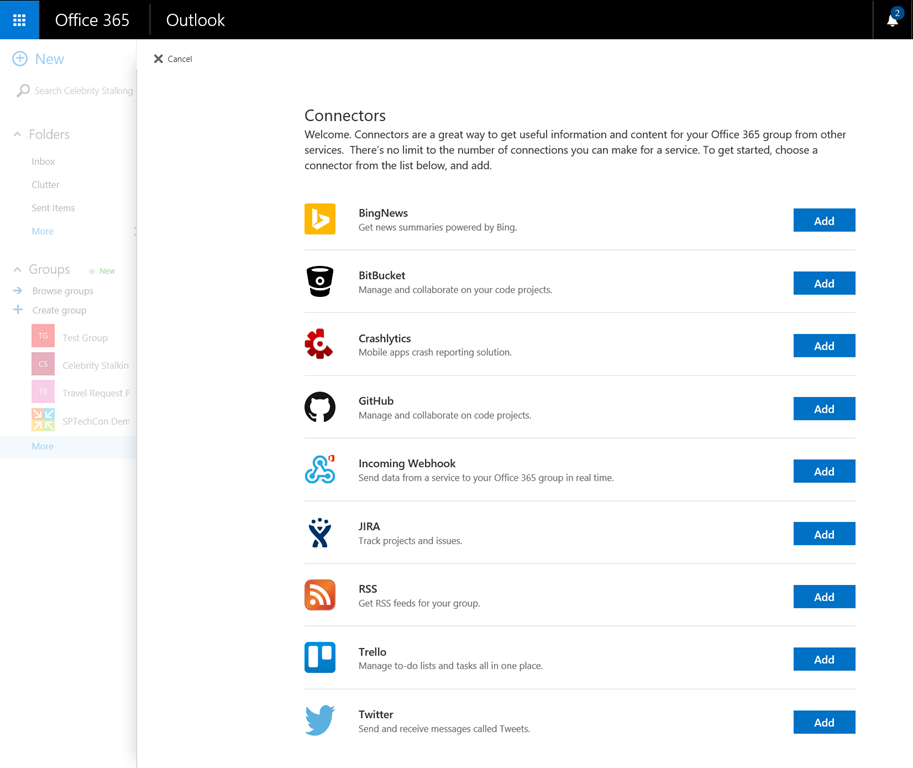
Task: Add the GitHub connector
Action: point(824,409)
